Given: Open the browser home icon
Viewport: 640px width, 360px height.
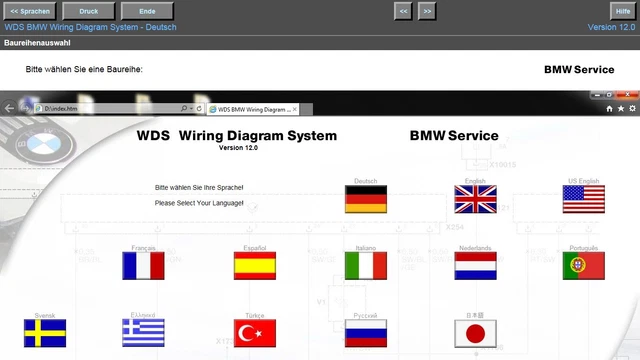Looking at the screenshot, I should [x=609, y=109].
